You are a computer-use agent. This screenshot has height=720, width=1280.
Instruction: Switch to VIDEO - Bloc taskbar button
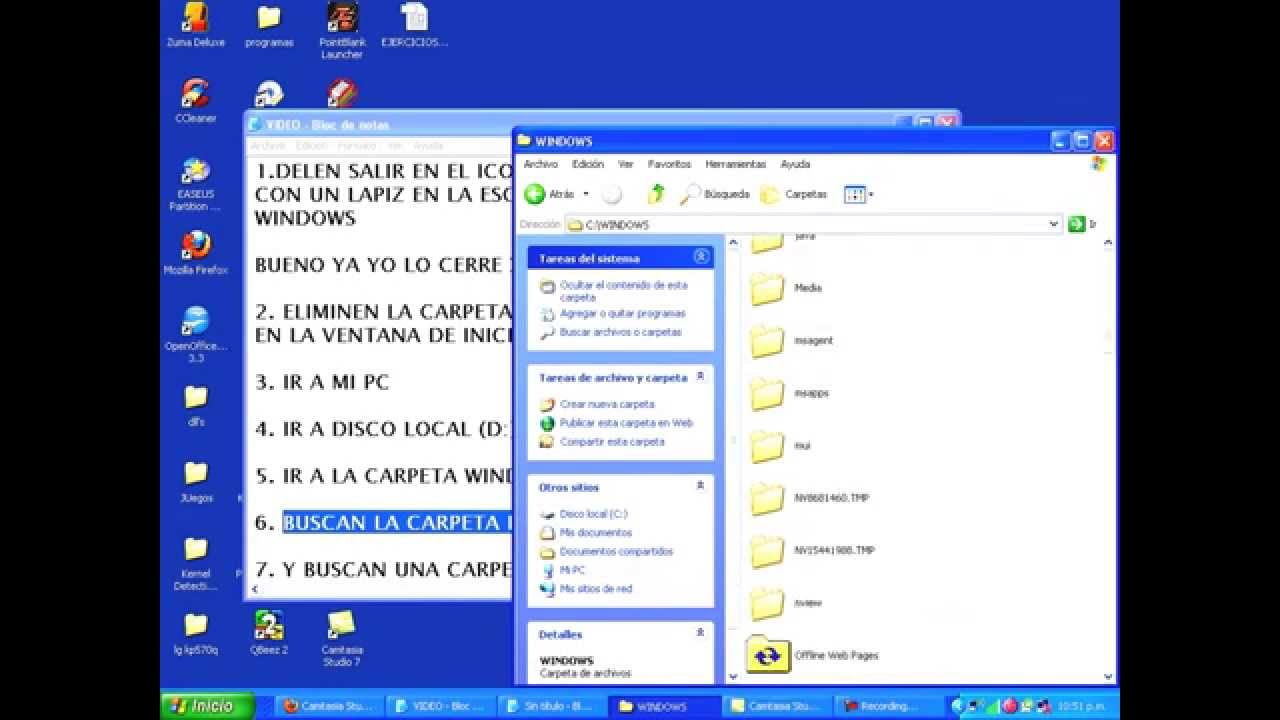(x=441, y=706)
